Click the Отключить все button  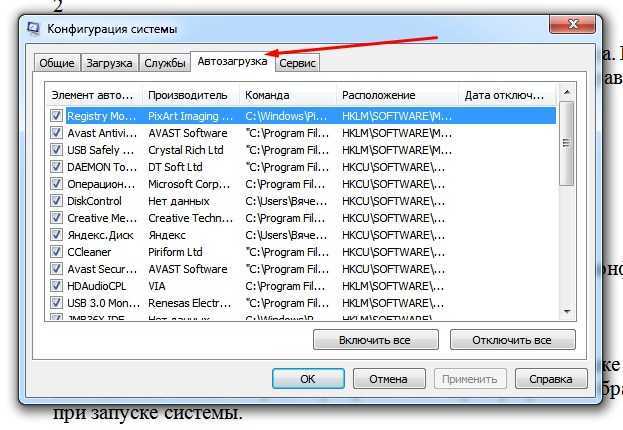coord(512,340)
